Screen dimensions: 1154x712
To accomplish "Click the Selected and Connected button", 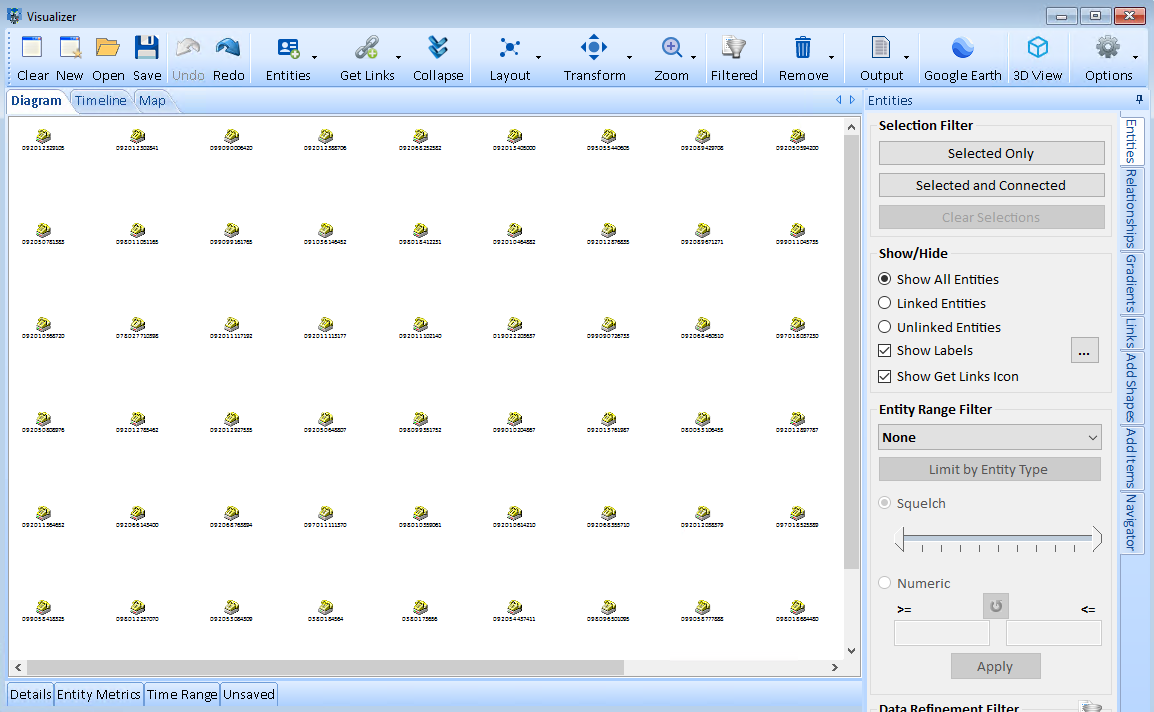I will (990, 185).
